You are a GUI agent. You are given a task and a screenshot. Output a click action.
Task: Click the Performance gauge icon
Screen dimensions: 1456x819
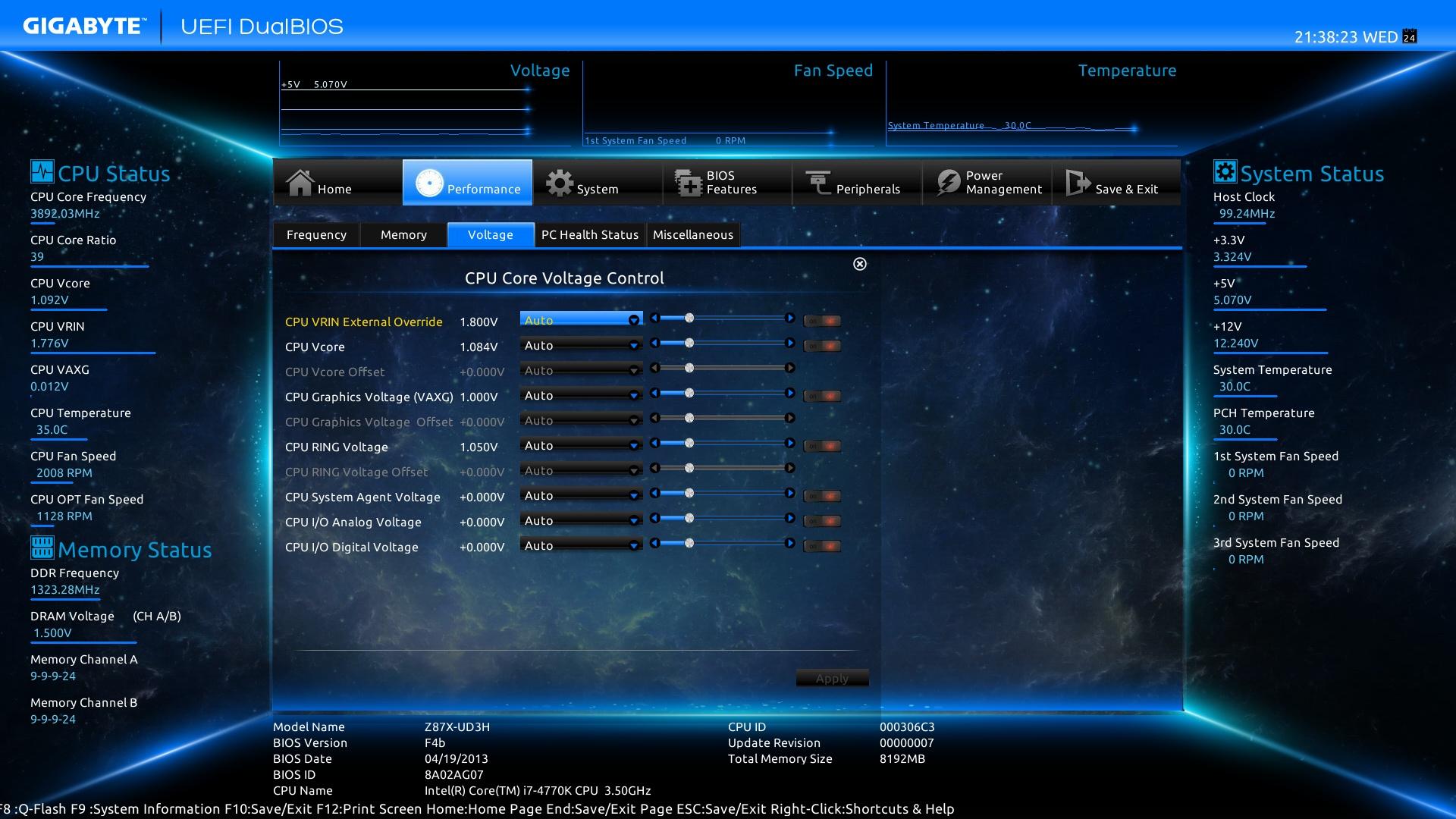point(429,183)
